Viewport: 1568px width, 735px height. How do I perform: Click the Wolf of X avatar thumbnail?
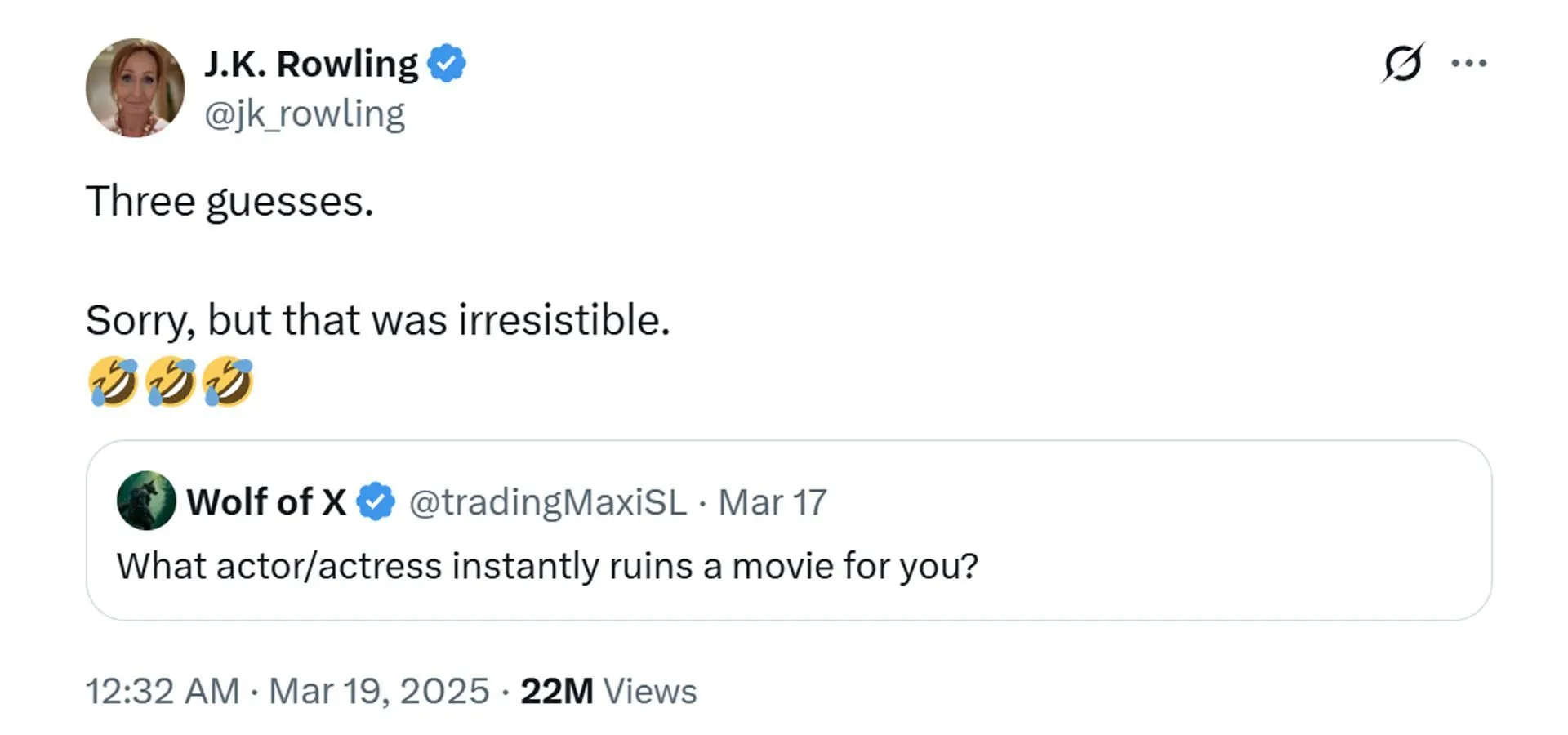147,501
